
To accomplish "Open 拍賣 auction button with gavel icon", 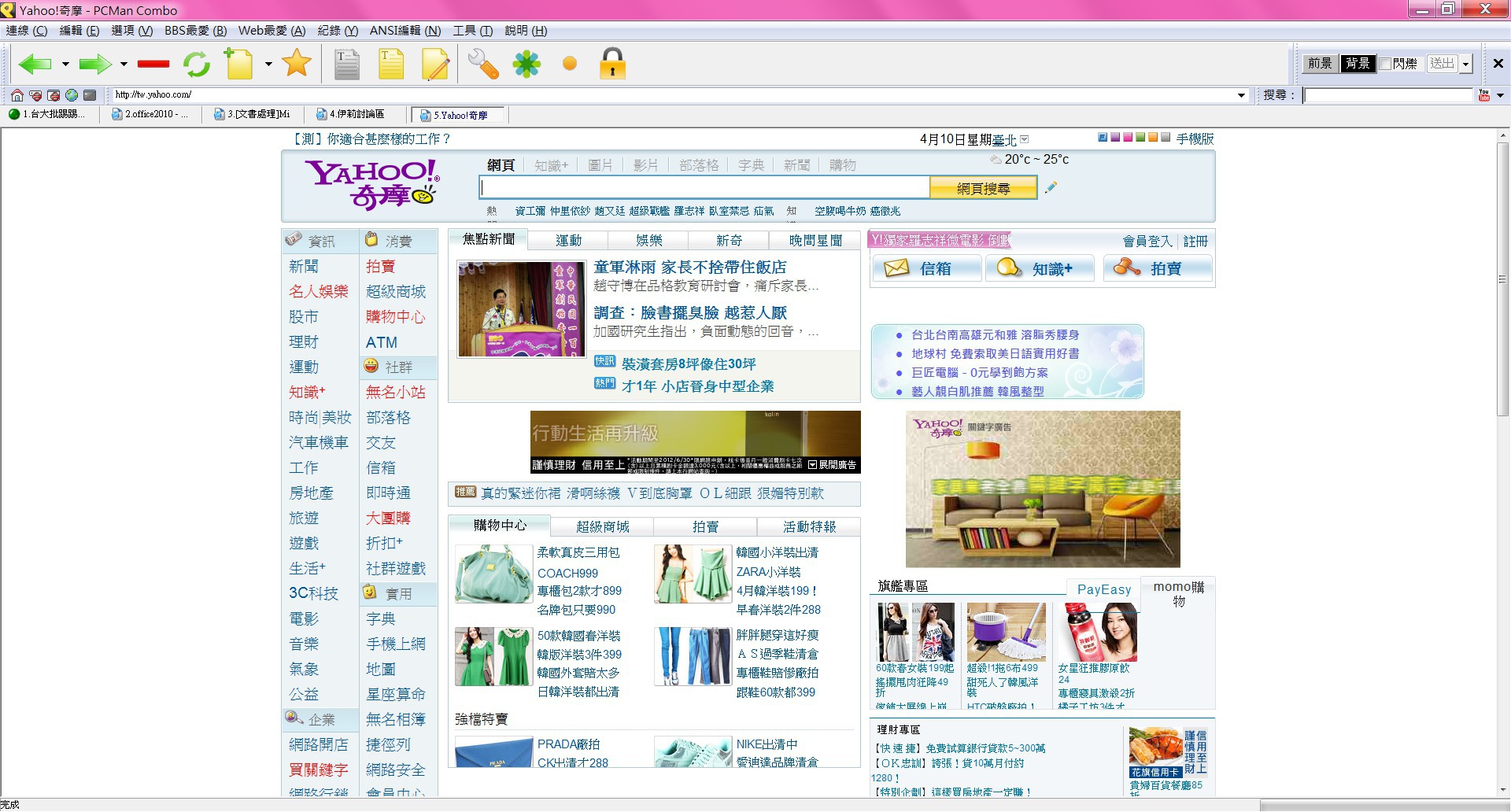I will [1158, 268].
